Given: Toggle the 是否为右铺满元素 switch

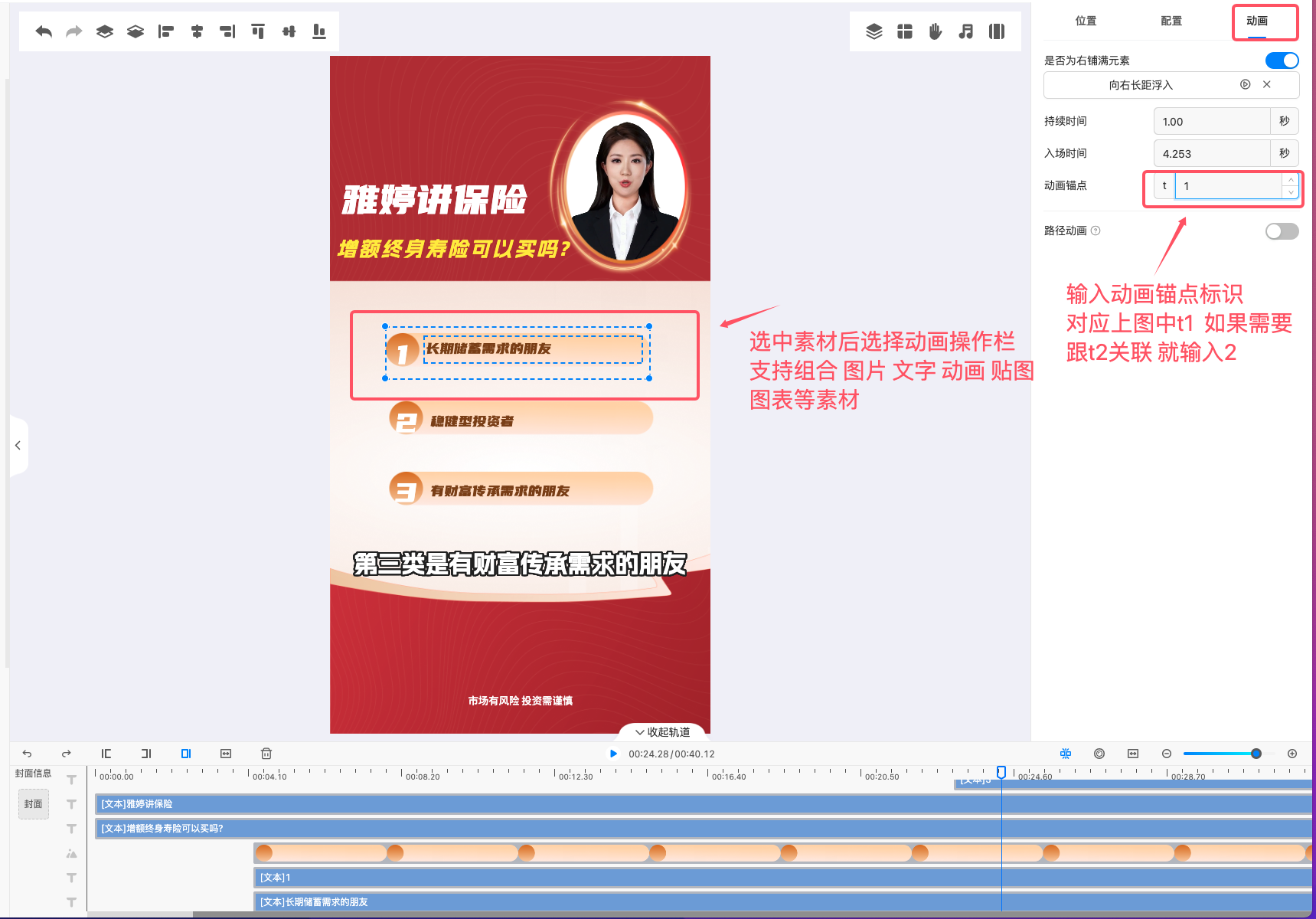Looking at the screenshot, I should coord(1282,61).
